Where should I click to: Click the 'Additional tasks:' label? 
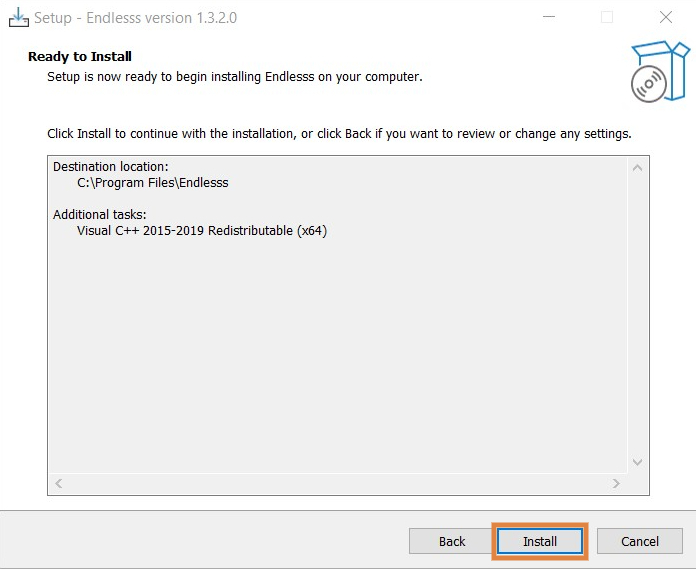99,215
